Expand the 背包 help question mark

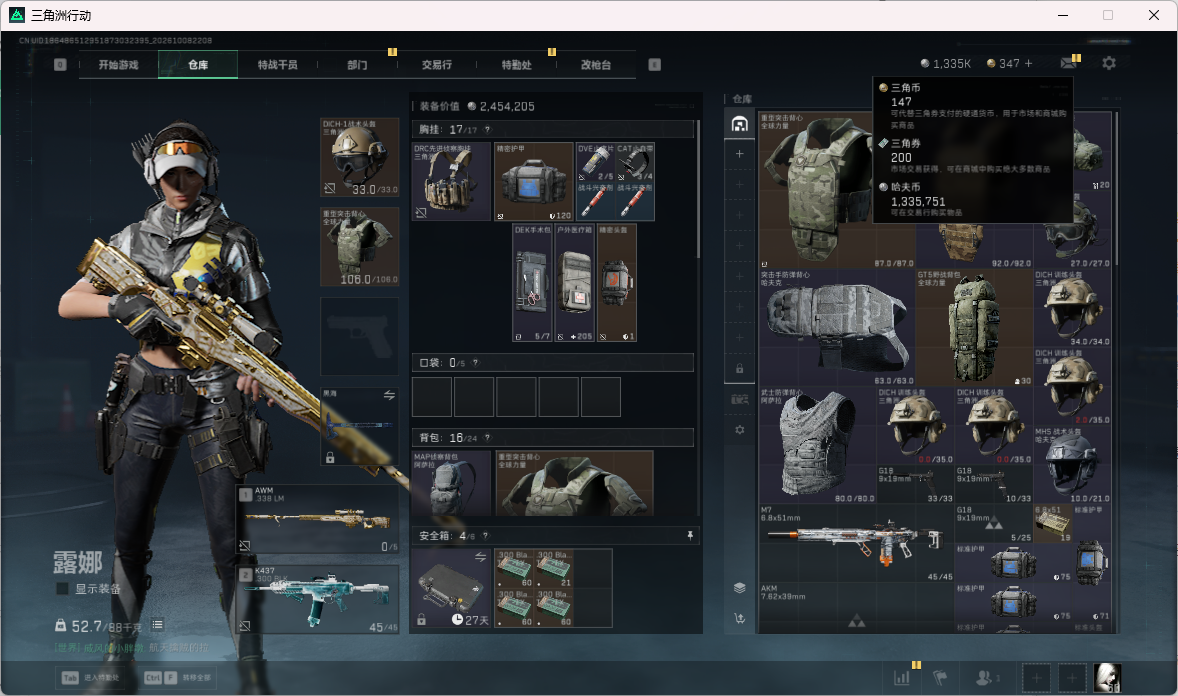(487, 437)
